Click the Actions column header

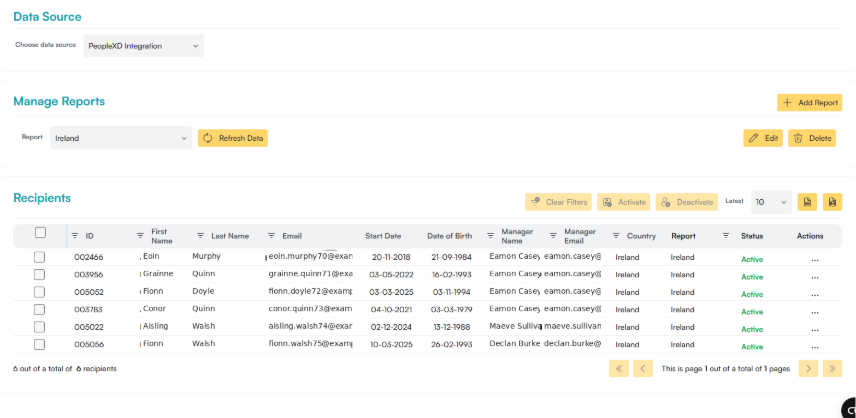[810, 236]
